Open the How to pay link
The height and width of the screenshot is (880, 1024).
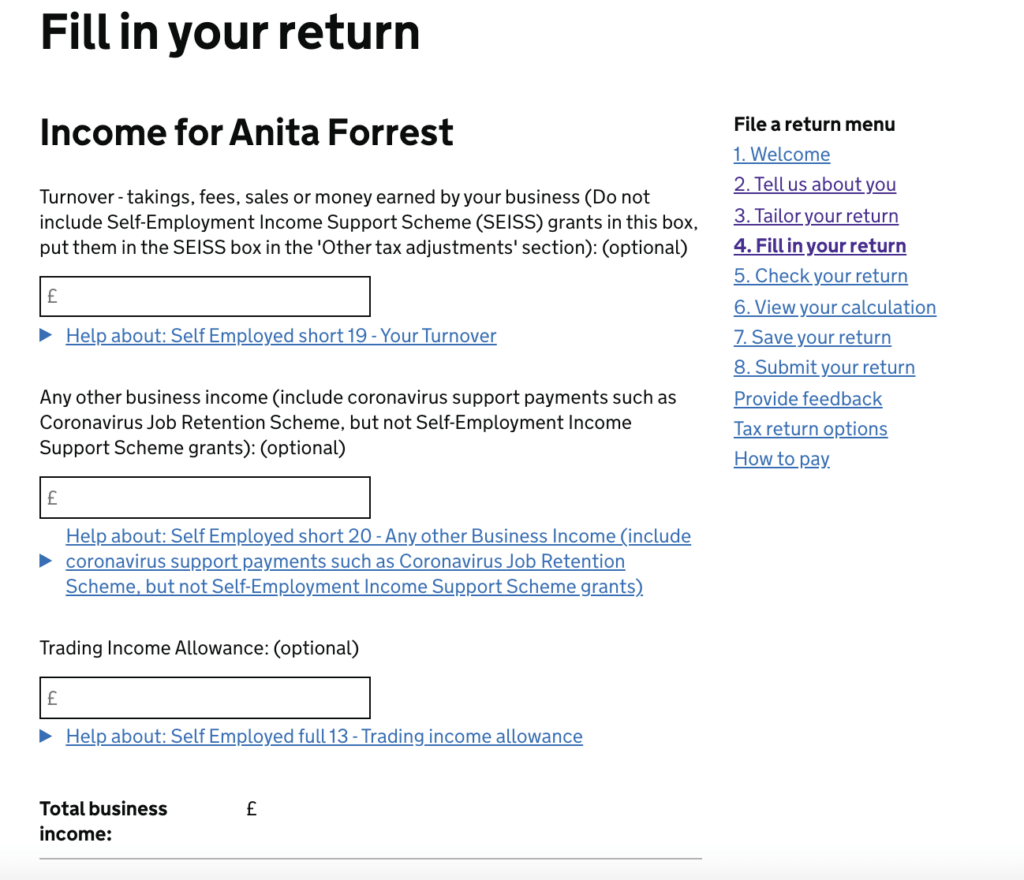pos(782,458)
